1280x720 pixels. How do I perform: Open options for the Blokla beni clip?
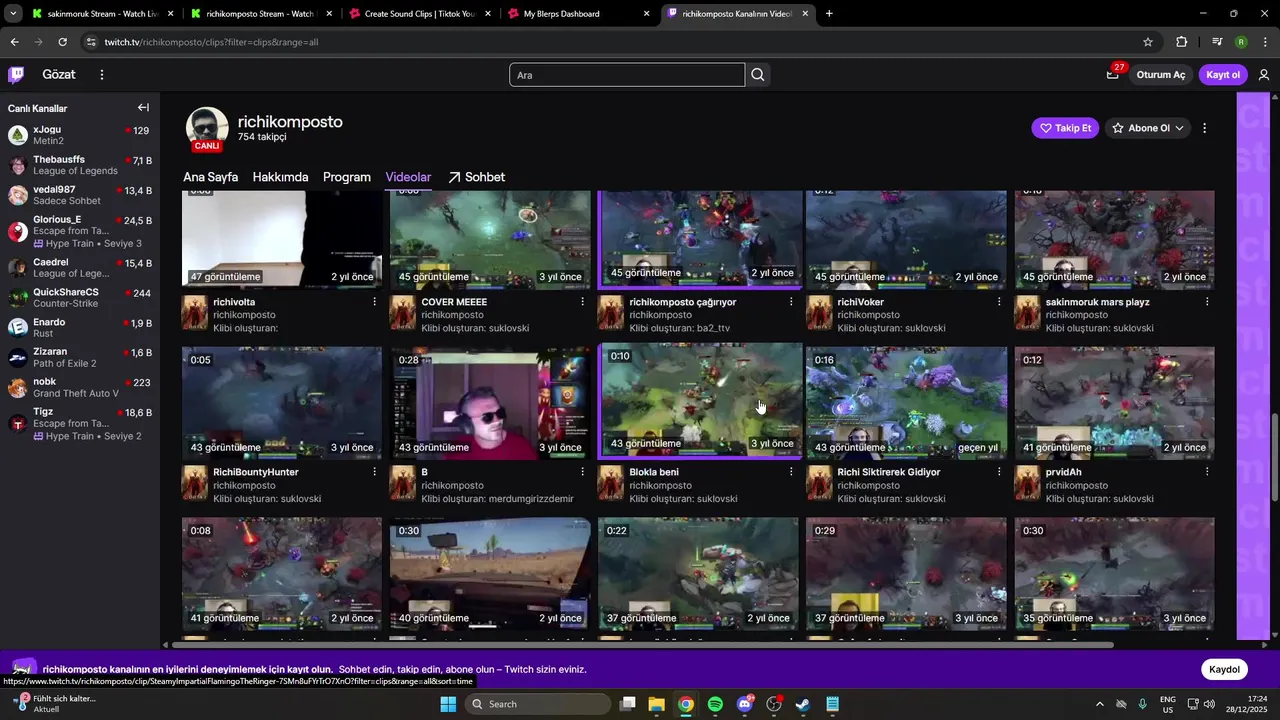(791, 472)
